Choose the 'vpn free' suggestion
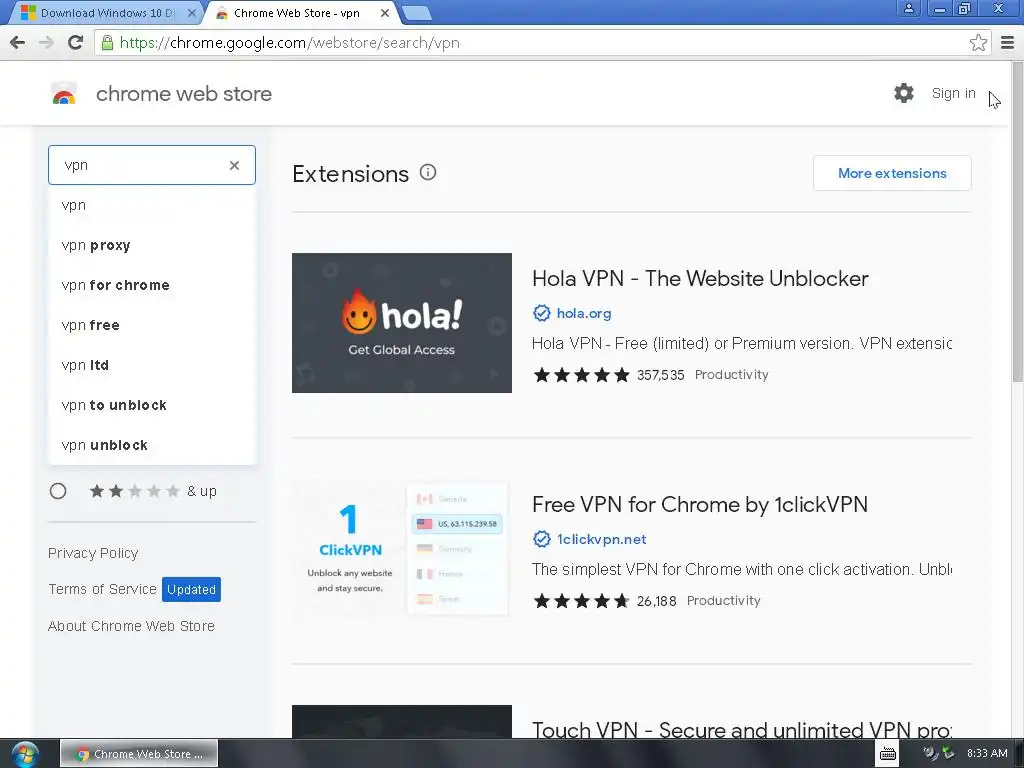This screenshot has height=768, width=1024. pos(152,325)
